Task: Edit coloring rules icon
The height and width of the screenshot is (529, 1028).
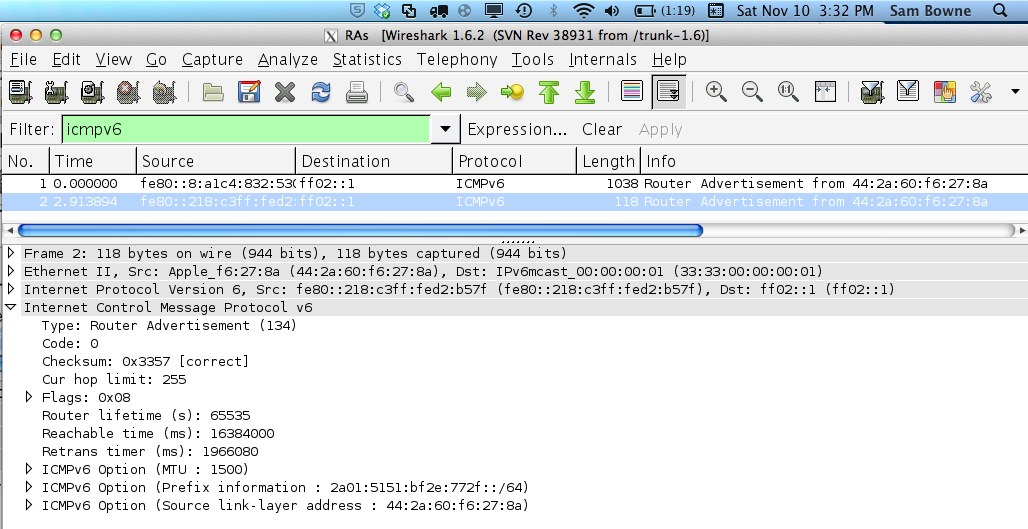Action: (x=944, y=91)
